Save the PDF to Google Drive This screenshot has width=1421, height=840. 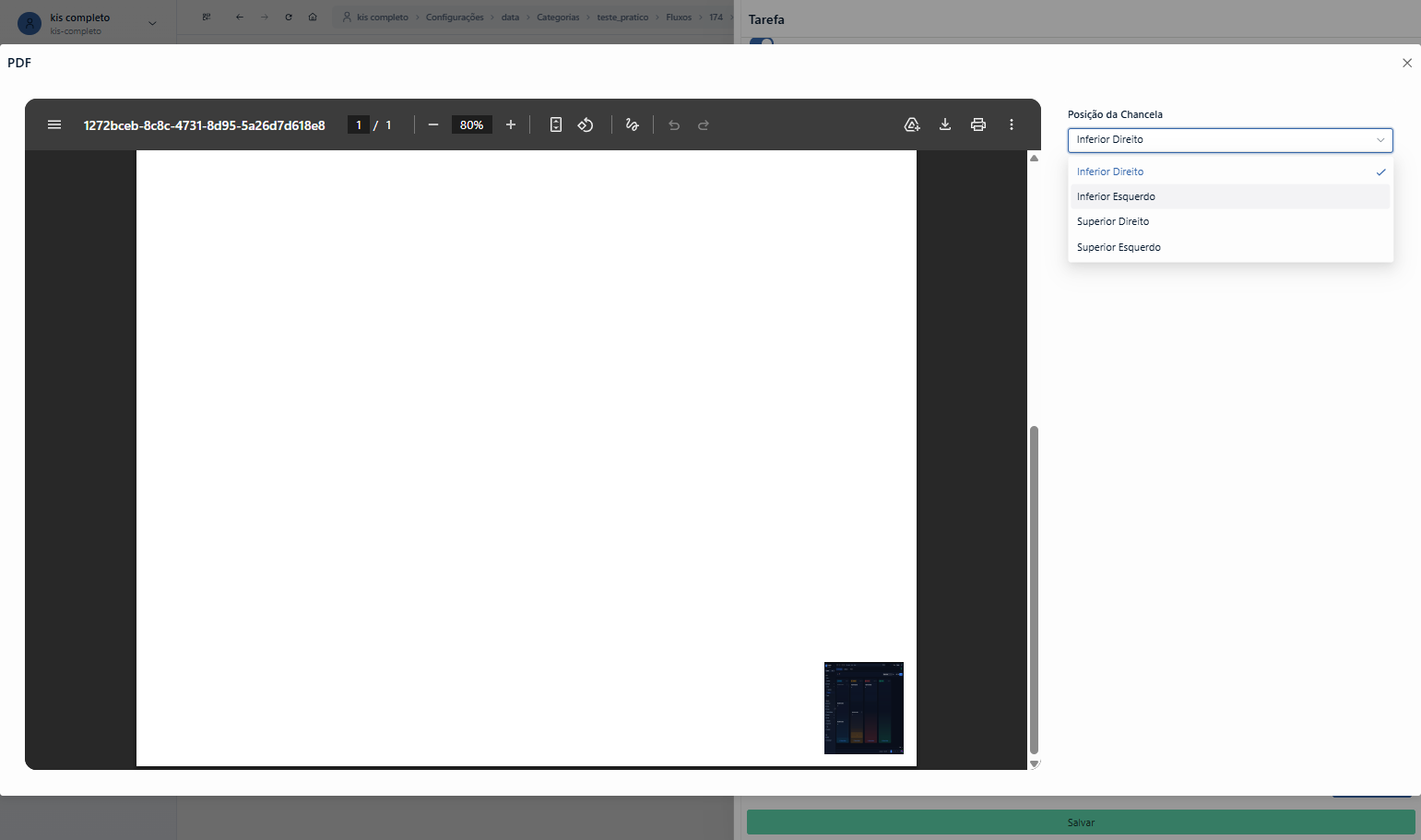point(912,124)
